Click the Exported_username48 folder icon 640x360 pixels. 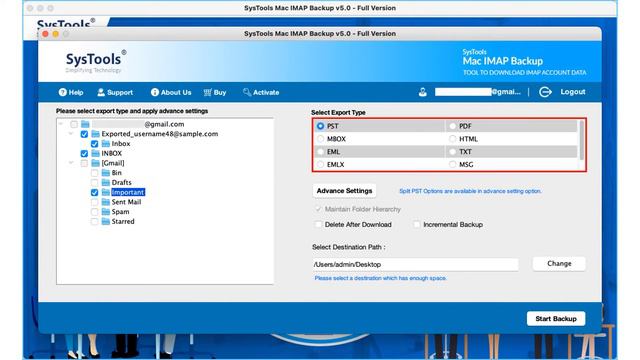[x=96, y=134]
